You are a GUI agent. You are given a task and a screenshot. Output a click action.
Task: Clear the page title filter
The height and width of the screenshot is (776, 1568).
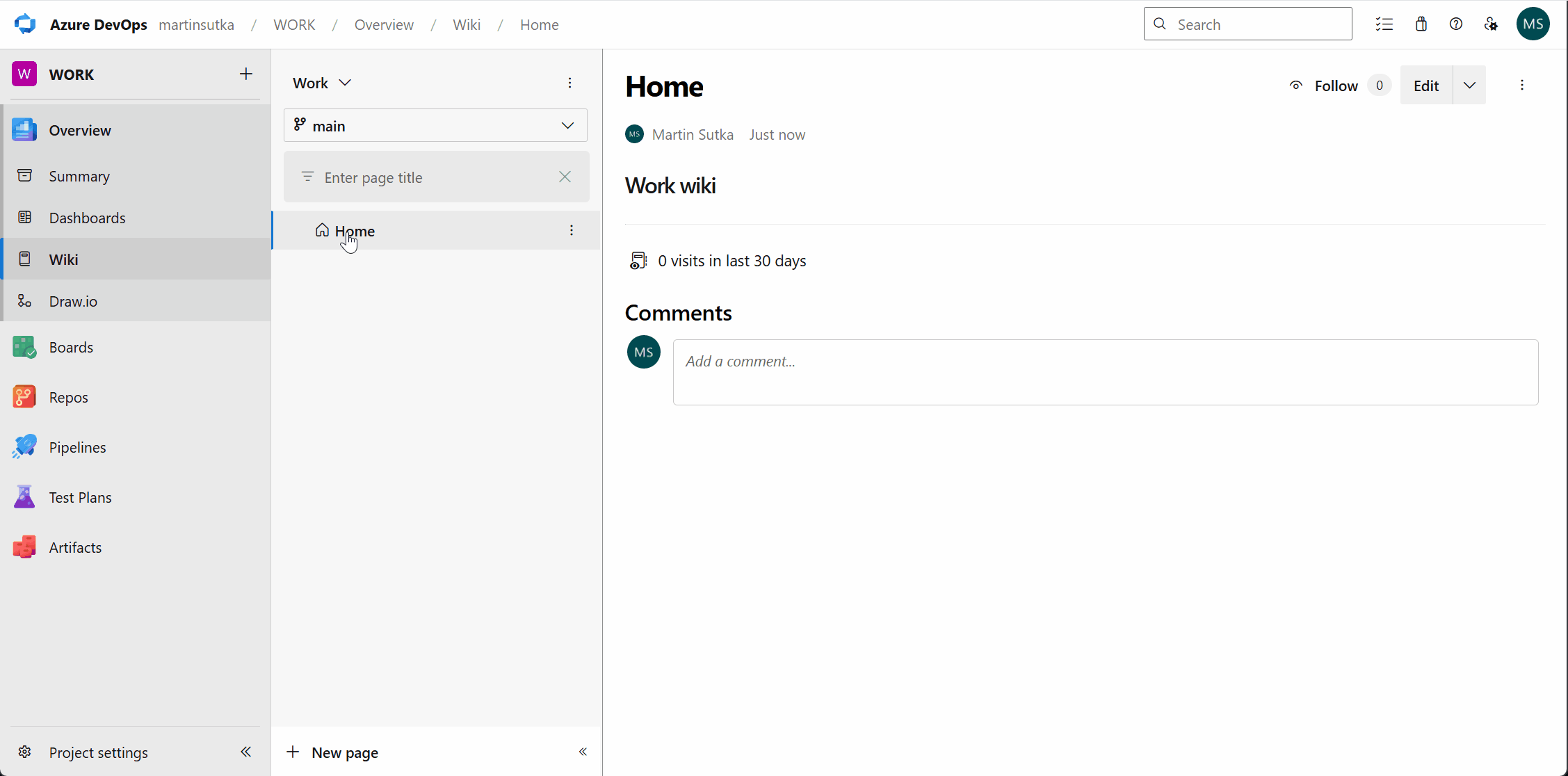565,177
